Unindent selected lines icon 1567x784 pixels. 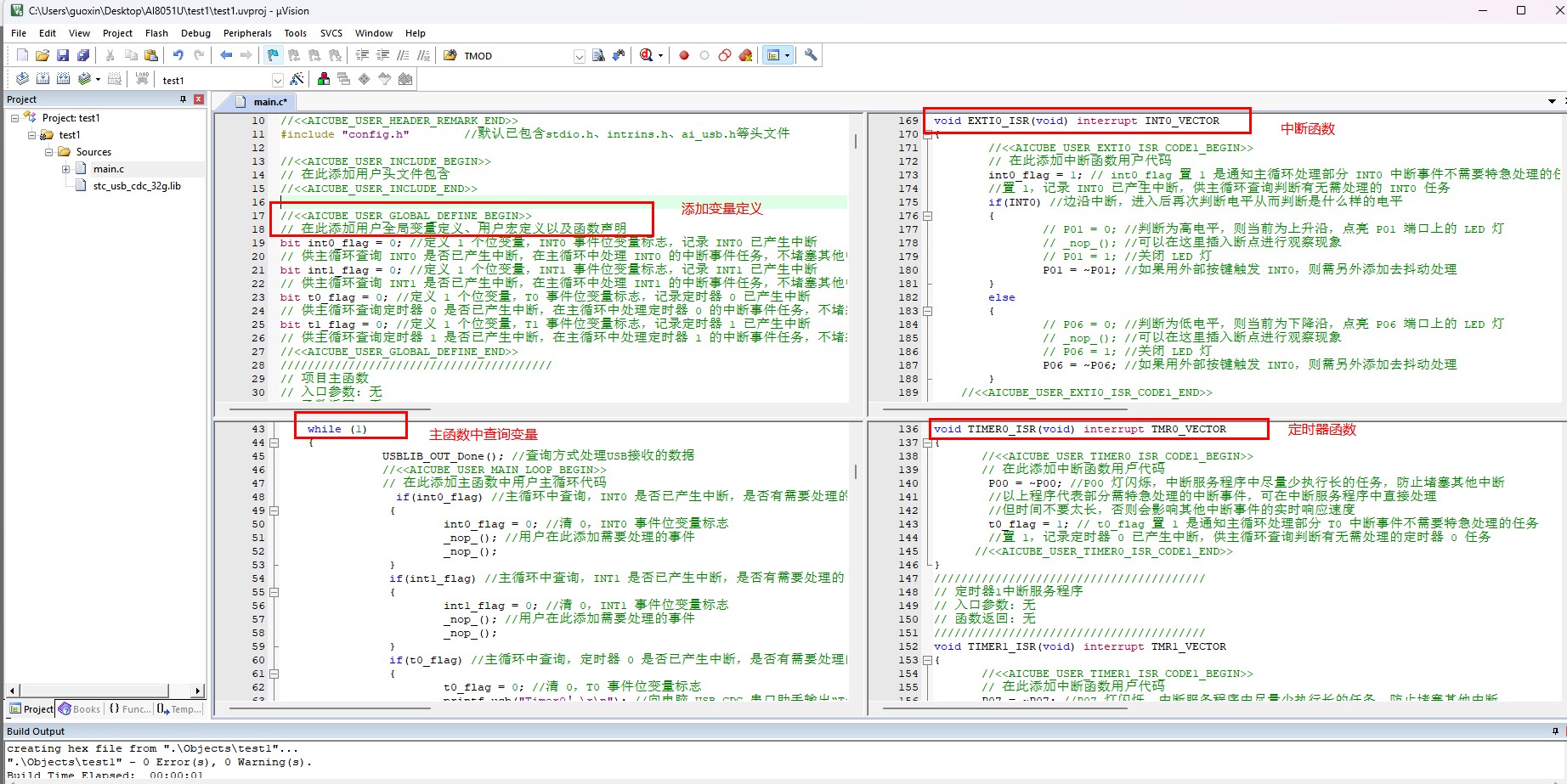click(382, 55)
